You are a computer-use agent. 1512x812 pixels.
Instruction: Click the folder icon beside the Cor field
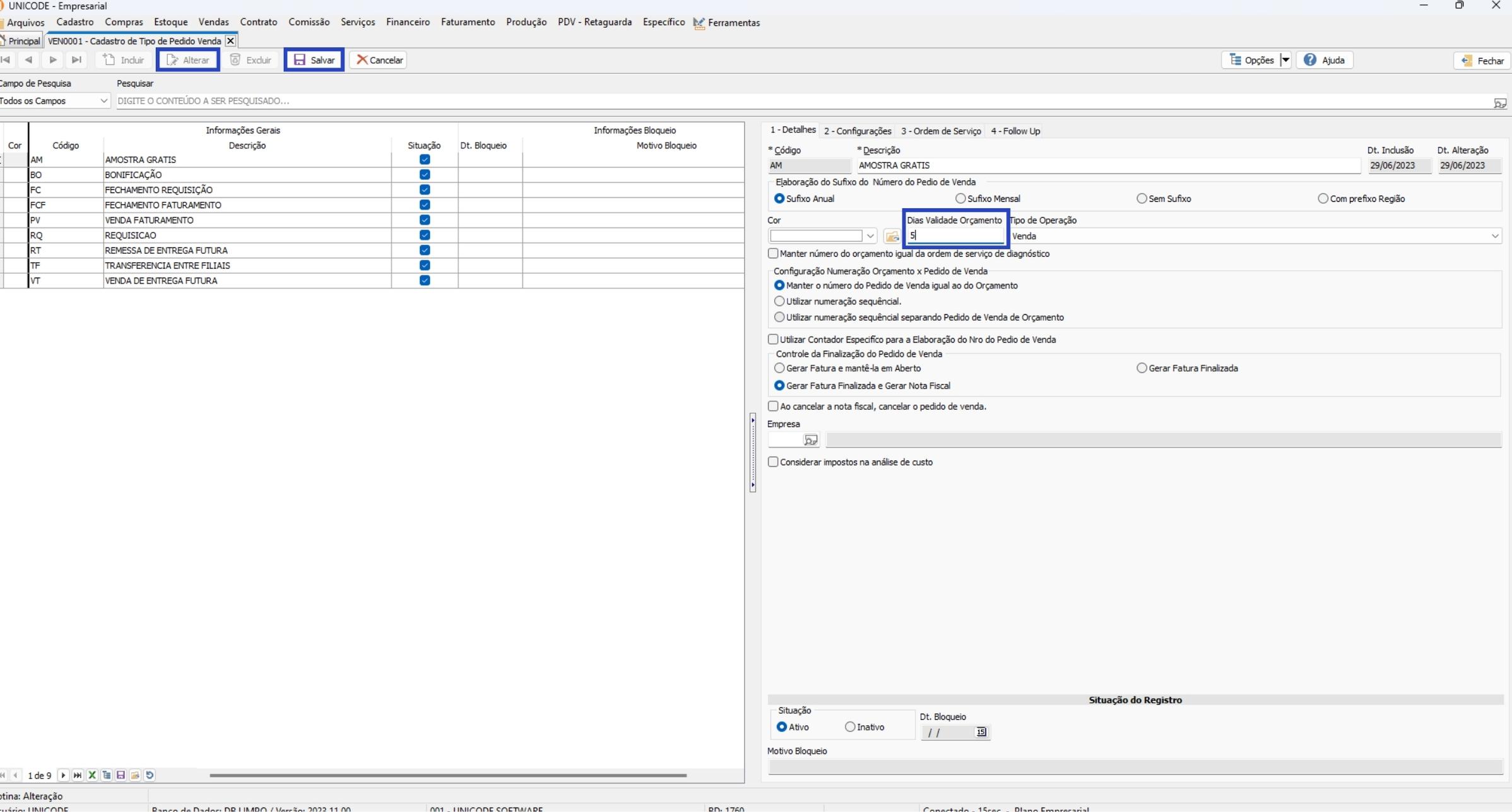892,237
